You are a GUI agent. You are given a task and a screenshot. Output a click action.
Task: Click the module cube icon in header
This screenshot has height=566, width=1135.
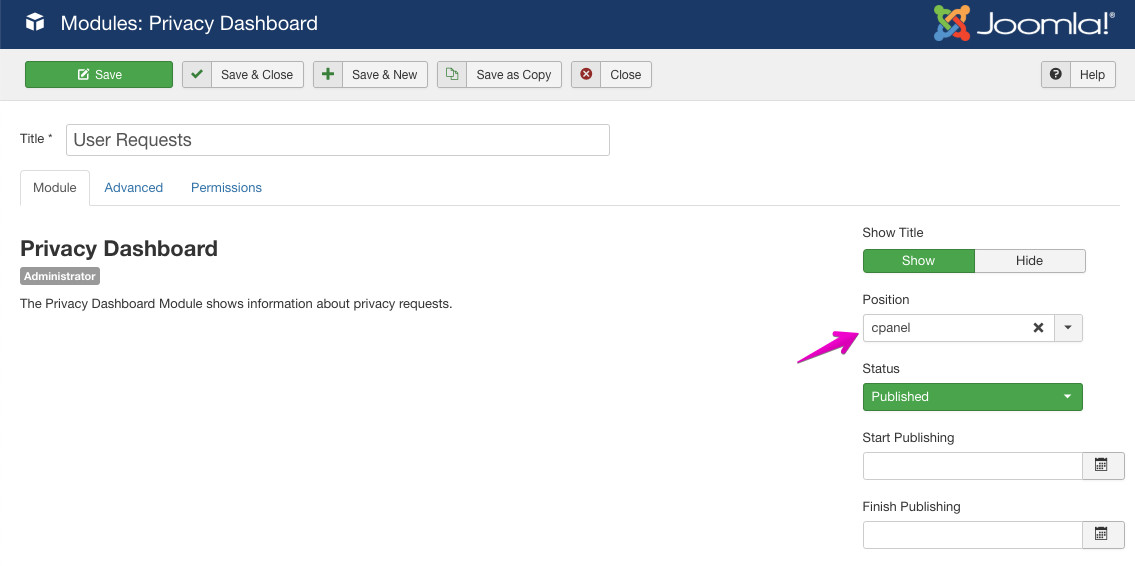(35, 23)
